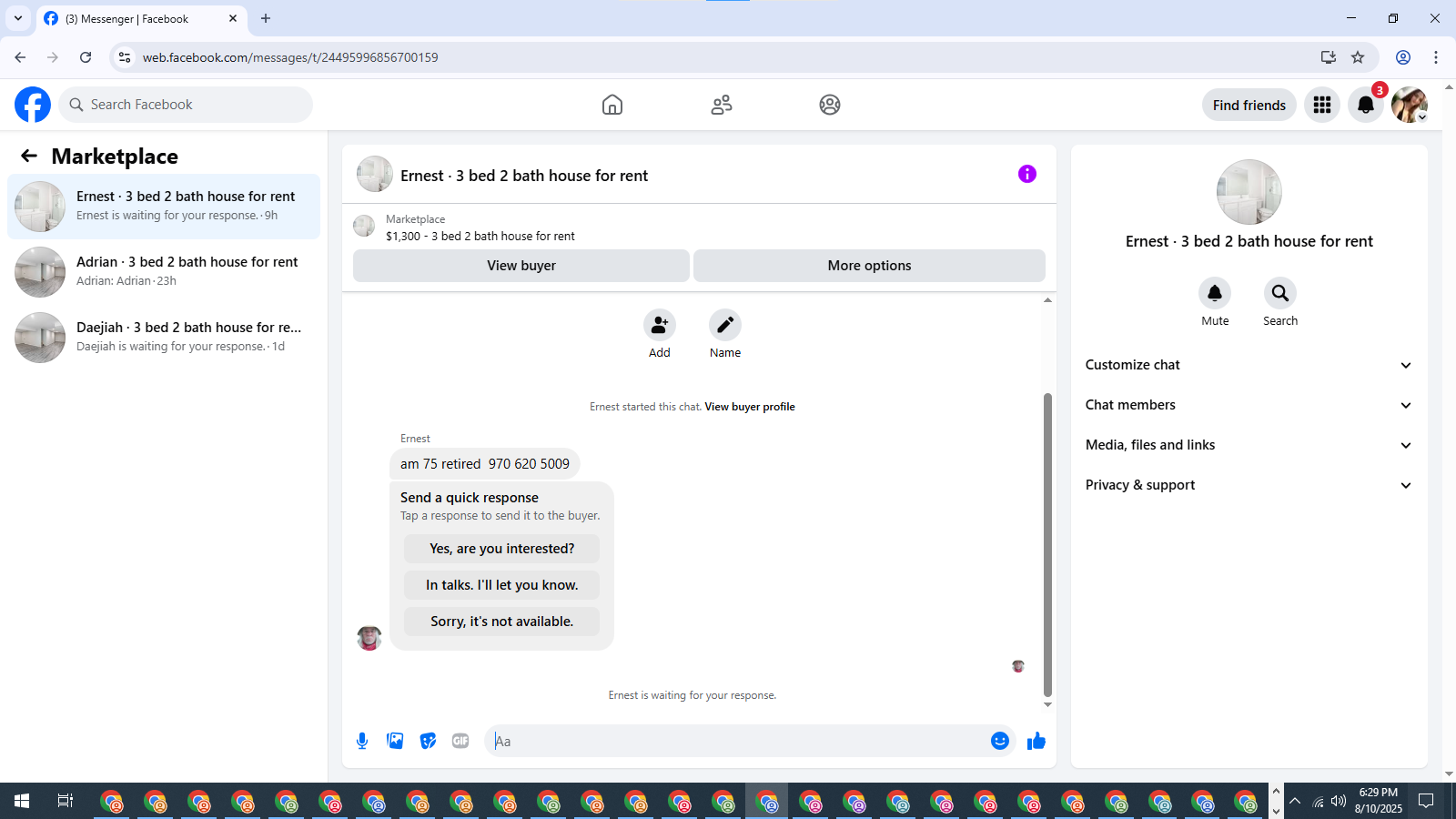Click the Search Facebook field
The height and width of the screenshot is (819, 1456).
pos(186,105)
